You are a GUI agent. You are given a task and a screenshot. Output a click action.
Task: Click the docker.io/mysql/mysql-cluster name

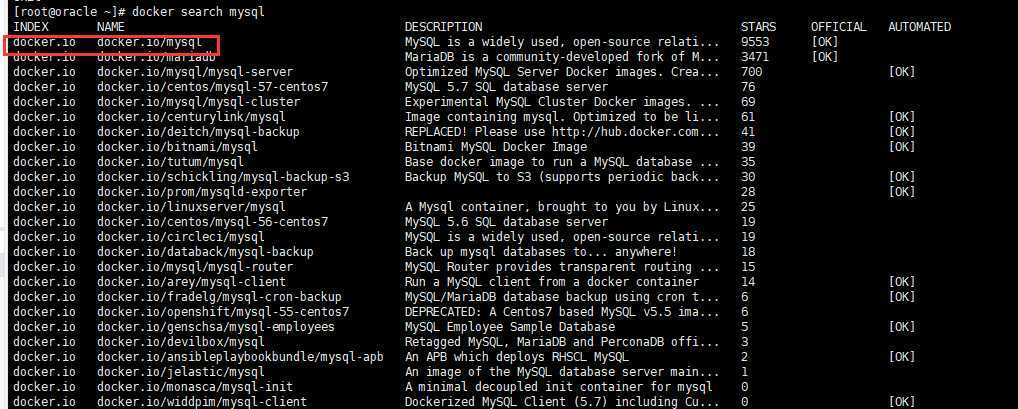coord(198,102)
